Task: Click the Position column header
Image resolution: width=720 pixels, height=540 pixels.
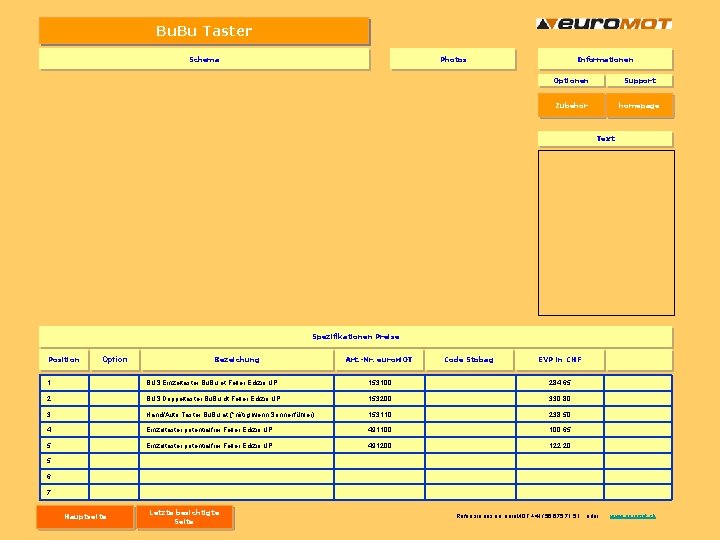Action: pyautogui.click(x=64, y=360)
